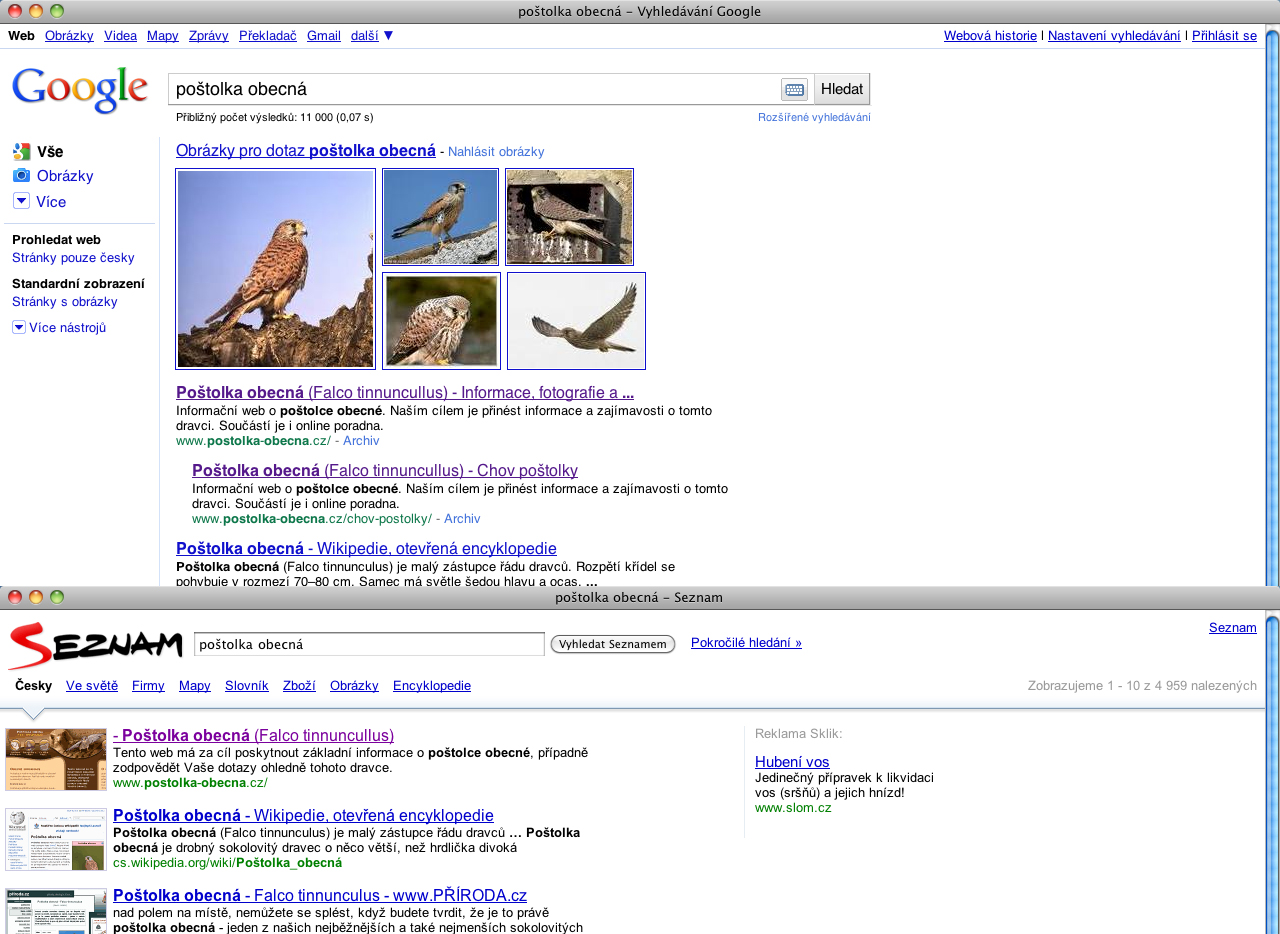Open Mapy in Google top navigation
This screenshot has height=934, width=1280.
click(x=162, y=35)
